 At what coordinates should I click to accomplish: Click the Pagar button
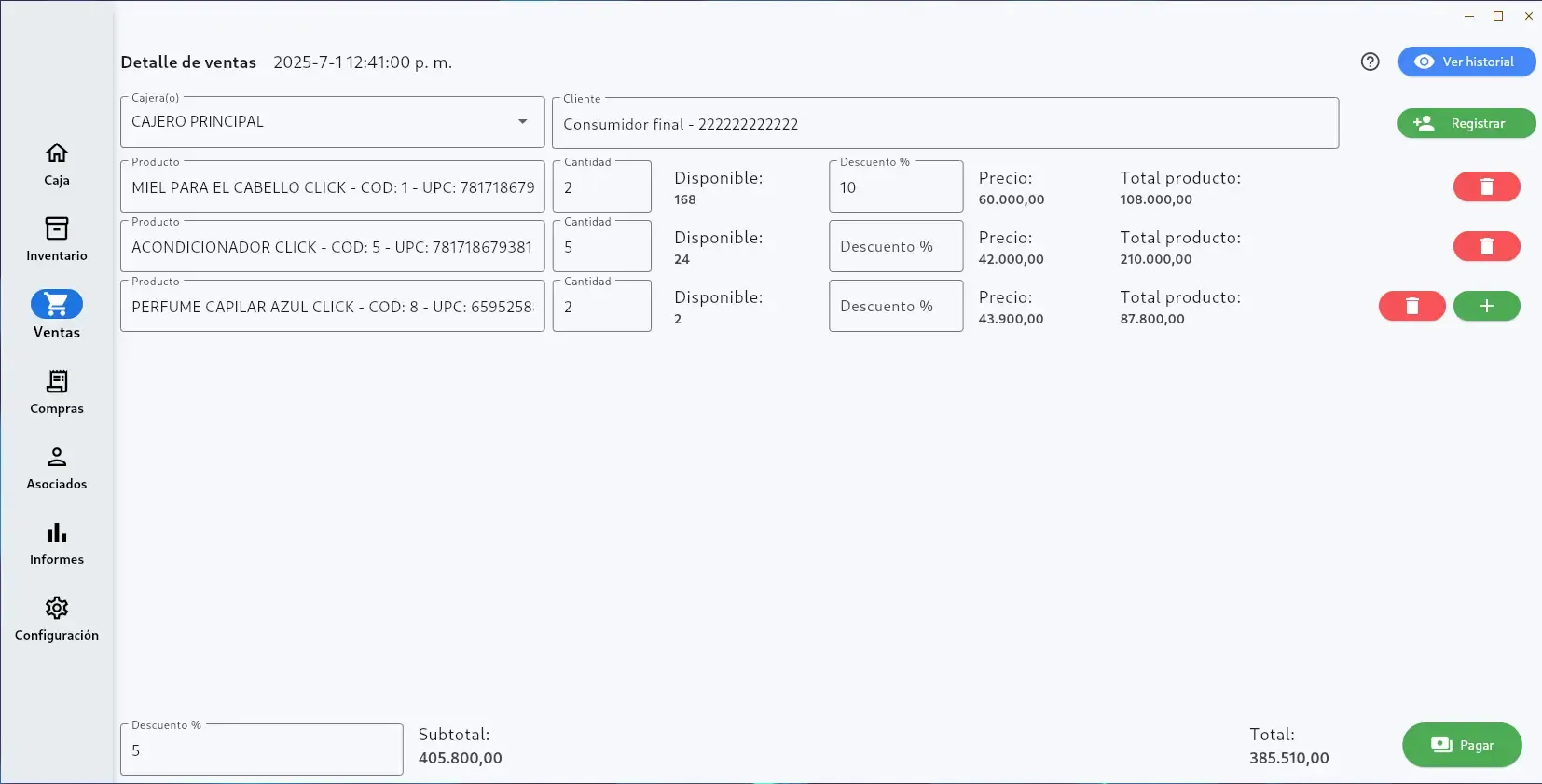1462,745
